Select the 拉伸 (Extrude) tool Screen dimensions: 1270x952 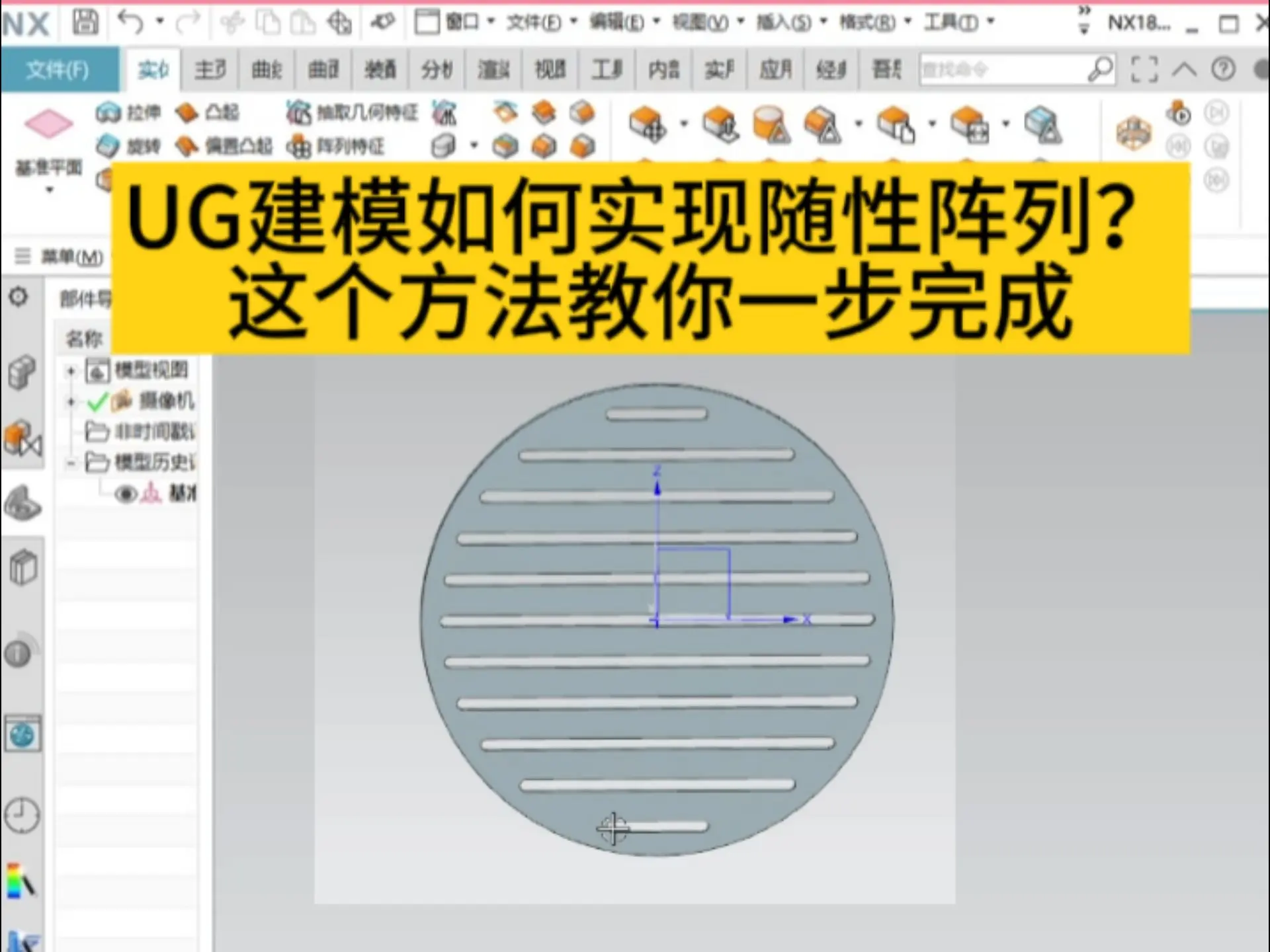point(130,113)
